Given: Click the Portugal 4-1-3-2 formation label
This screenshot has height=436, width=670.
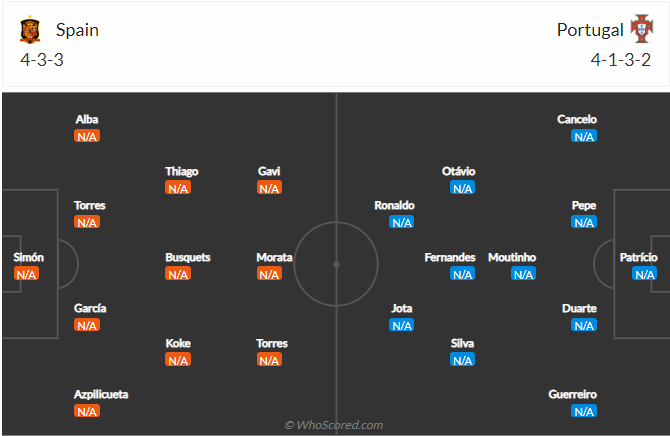Looking at the screenshot, I should click(x=621, y=59).
